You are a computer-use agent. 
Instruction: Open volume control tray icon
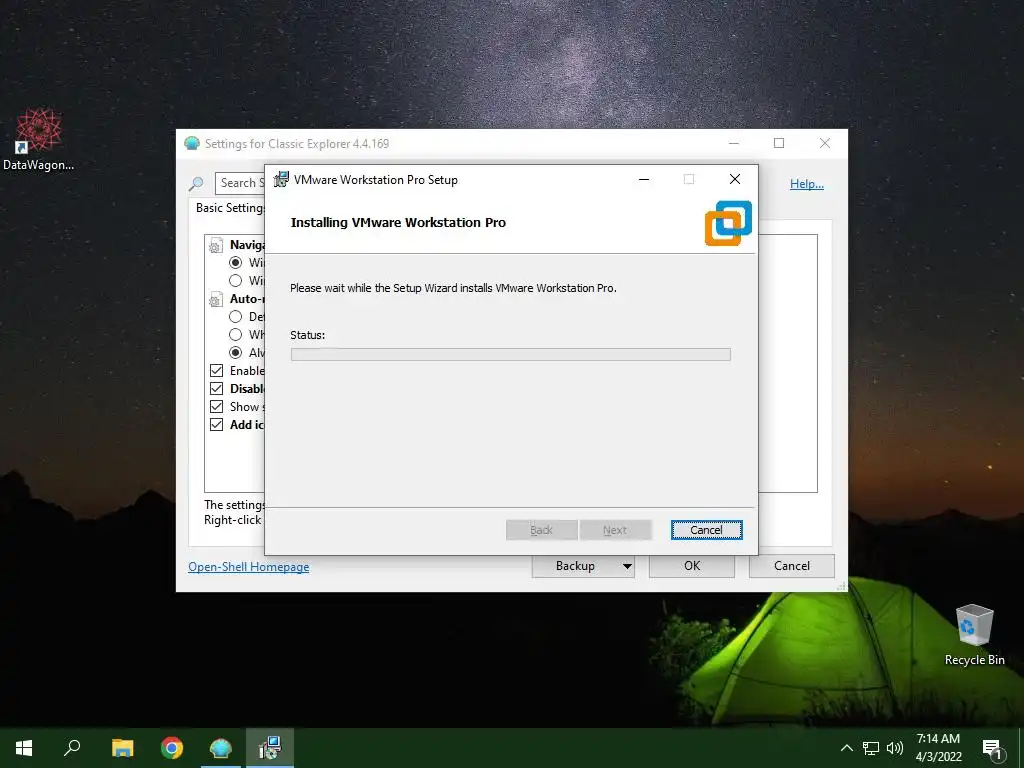point(895,748)
